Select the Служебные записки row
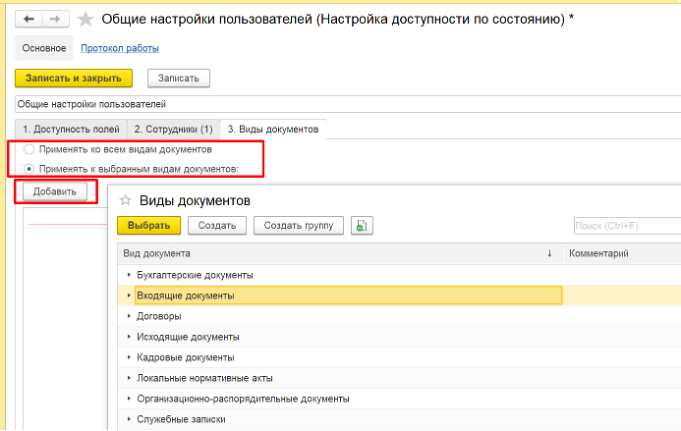Screen dimensions: 681x431 pos(399,419)
